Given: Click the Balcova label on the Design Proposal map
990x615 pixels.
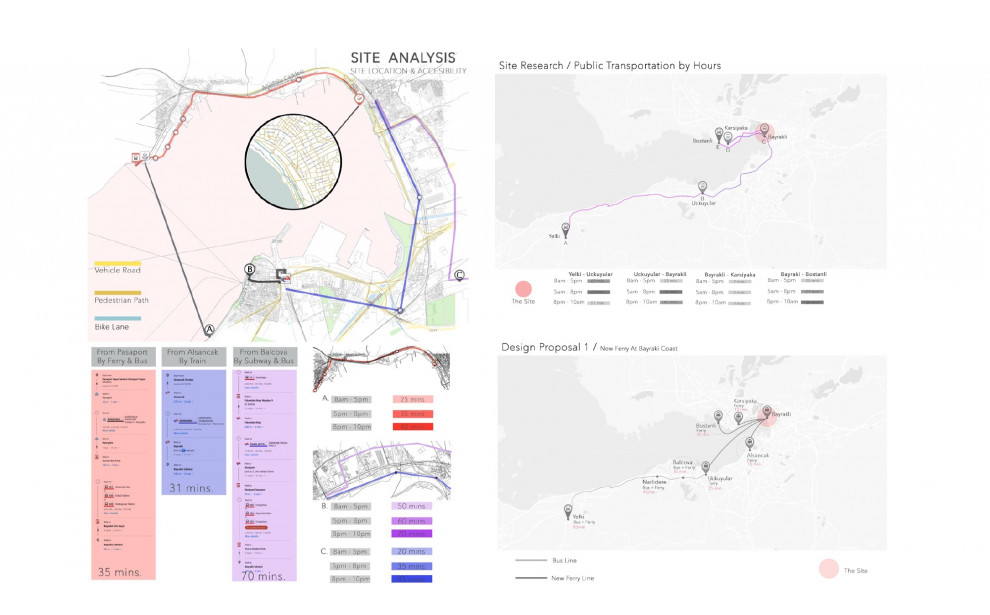Looking at the screenshot, I should click(683, 462).
